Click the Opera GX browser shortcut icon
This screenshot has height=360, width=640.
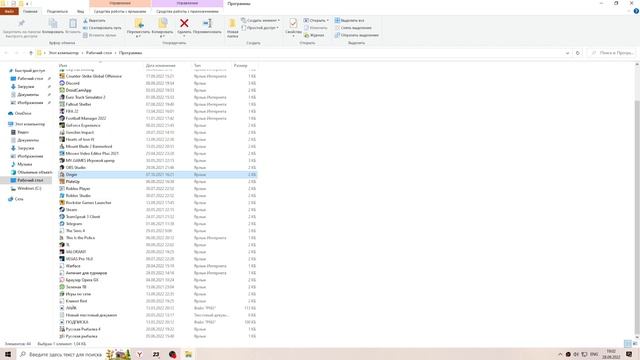click(62, 280)
